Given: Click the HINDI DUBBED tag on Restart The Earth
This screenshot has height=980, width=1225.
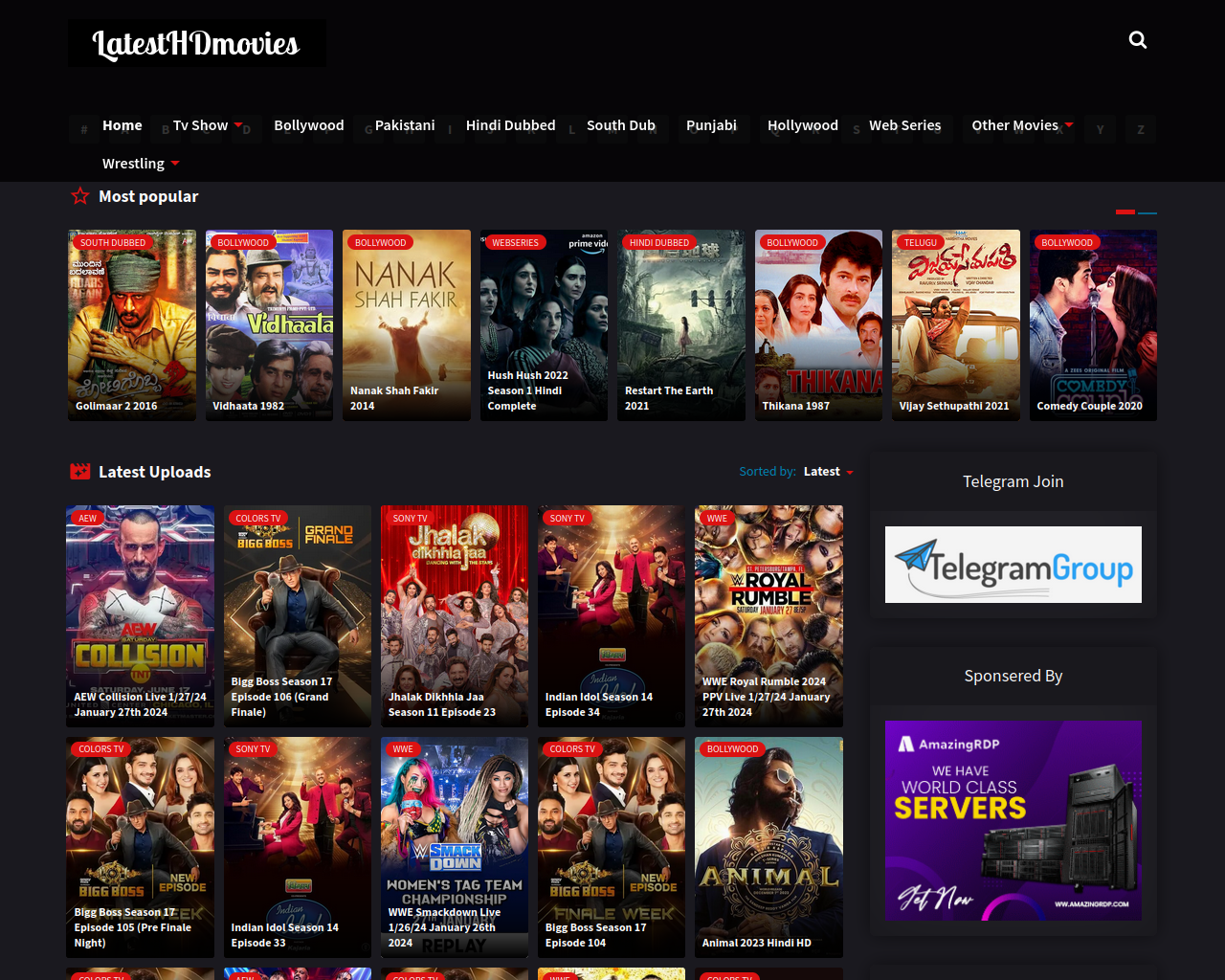Looking at the screenshot, I should click(x=659, y=243).
